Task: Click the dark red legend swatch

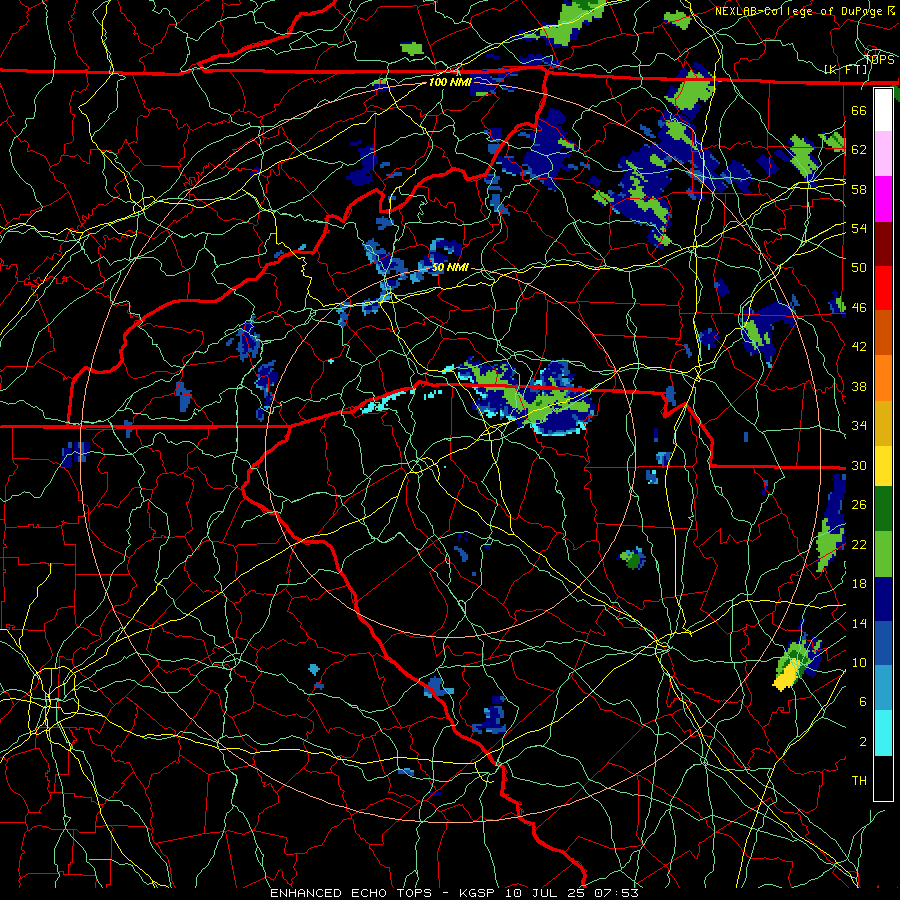Action: pyautogui.click(x=883, y=244)
